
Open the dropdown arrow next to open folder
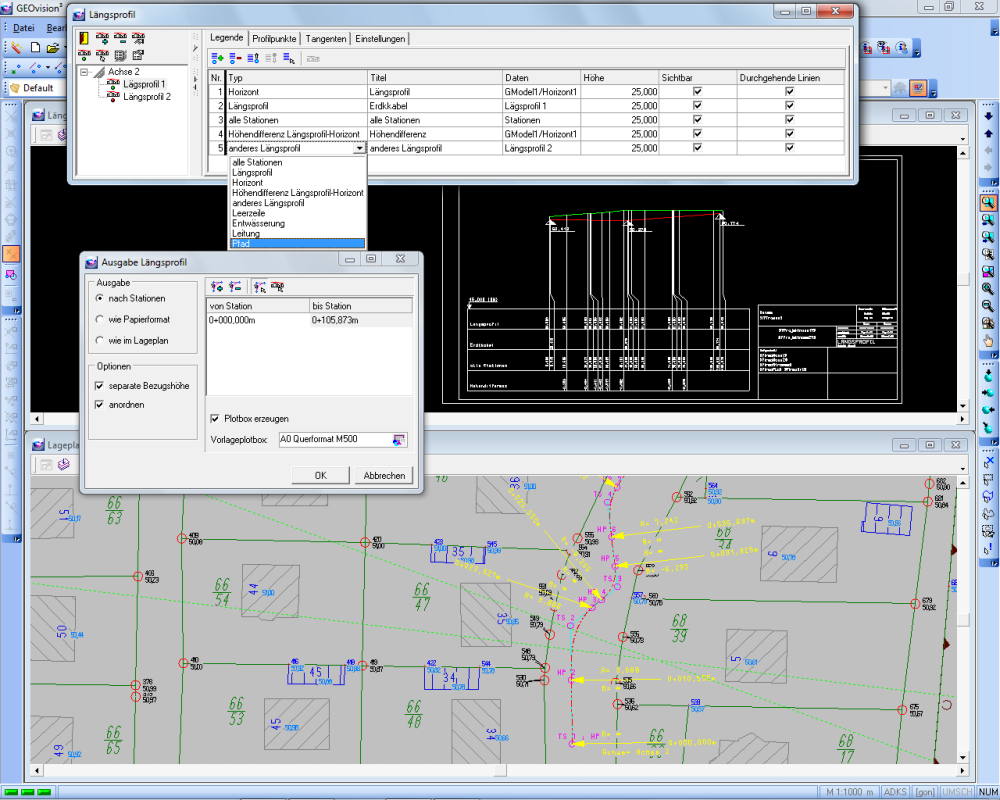click(64, 48)
